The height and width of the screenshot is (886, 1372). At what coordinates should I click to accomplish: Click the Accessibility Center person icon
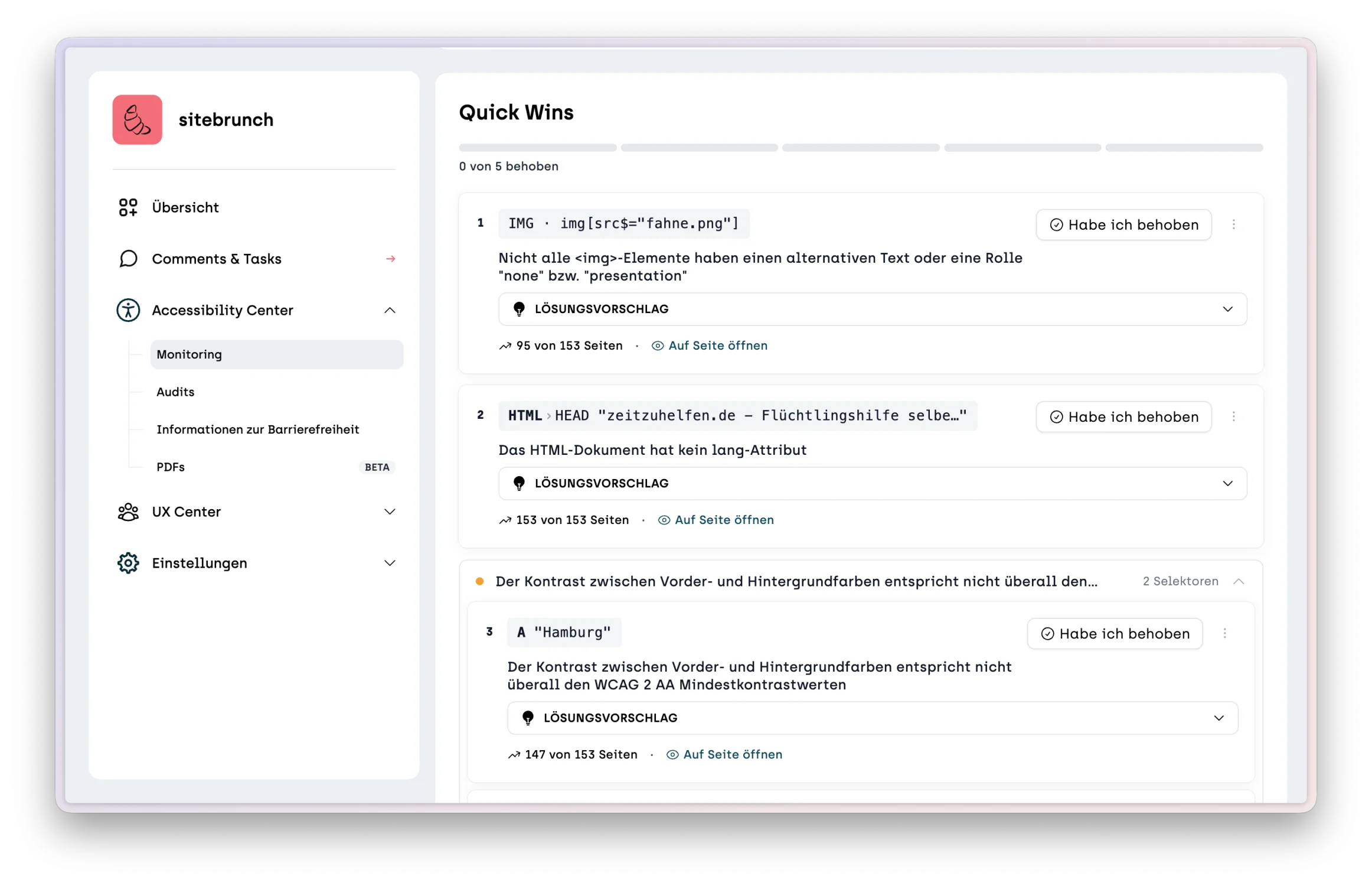128,310
